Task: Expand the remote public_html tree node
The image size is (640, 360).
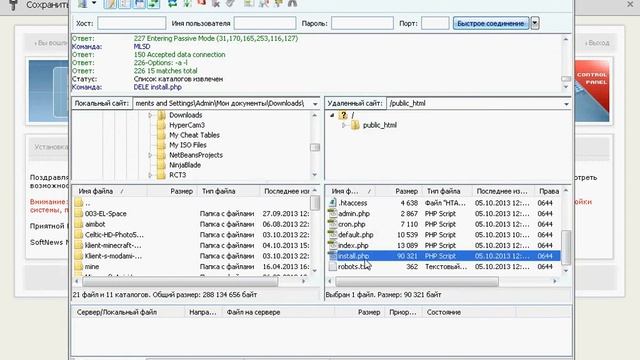Action: 344,125
